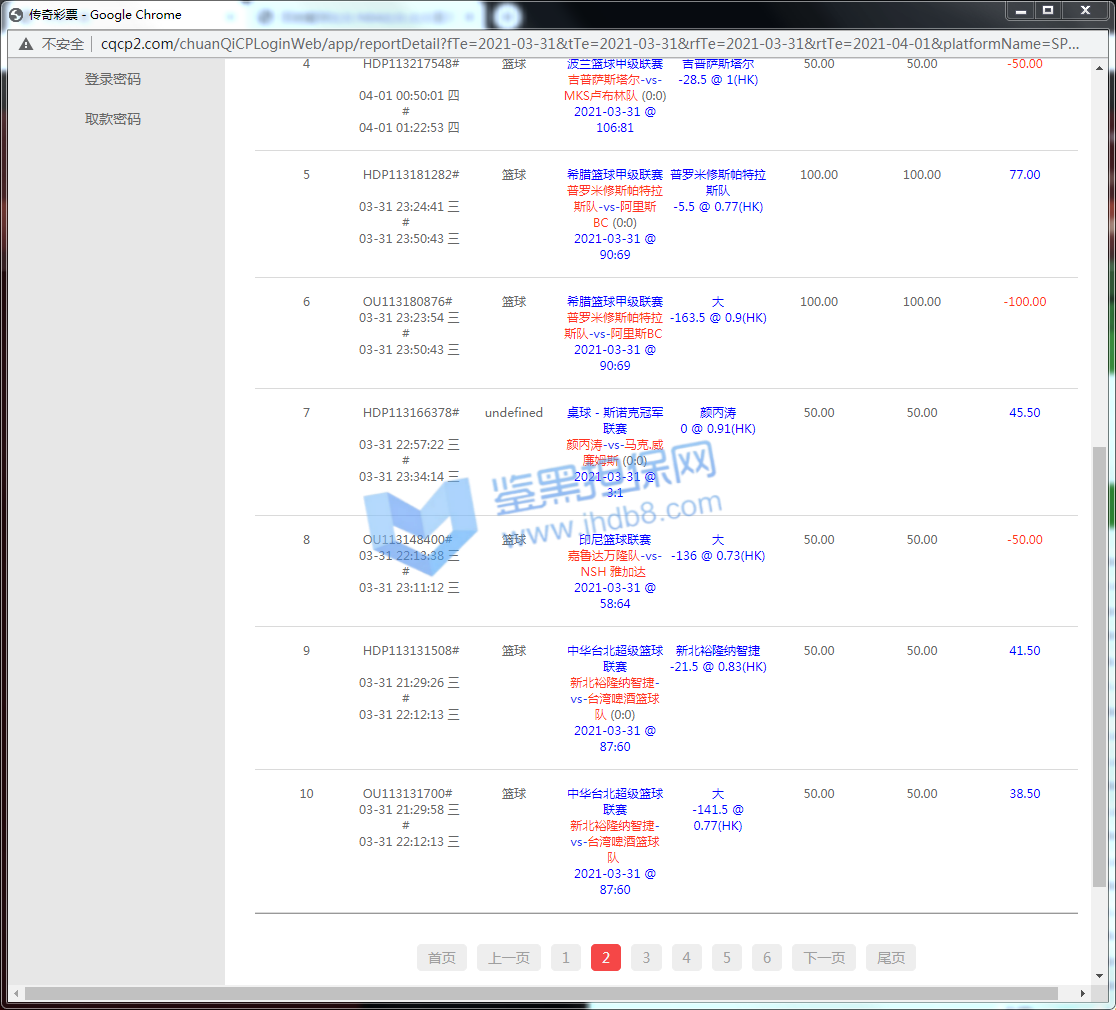Select page 3 in pagination
The height and width of the screenshot is (1010, 1116).
(x=646, y=958)
